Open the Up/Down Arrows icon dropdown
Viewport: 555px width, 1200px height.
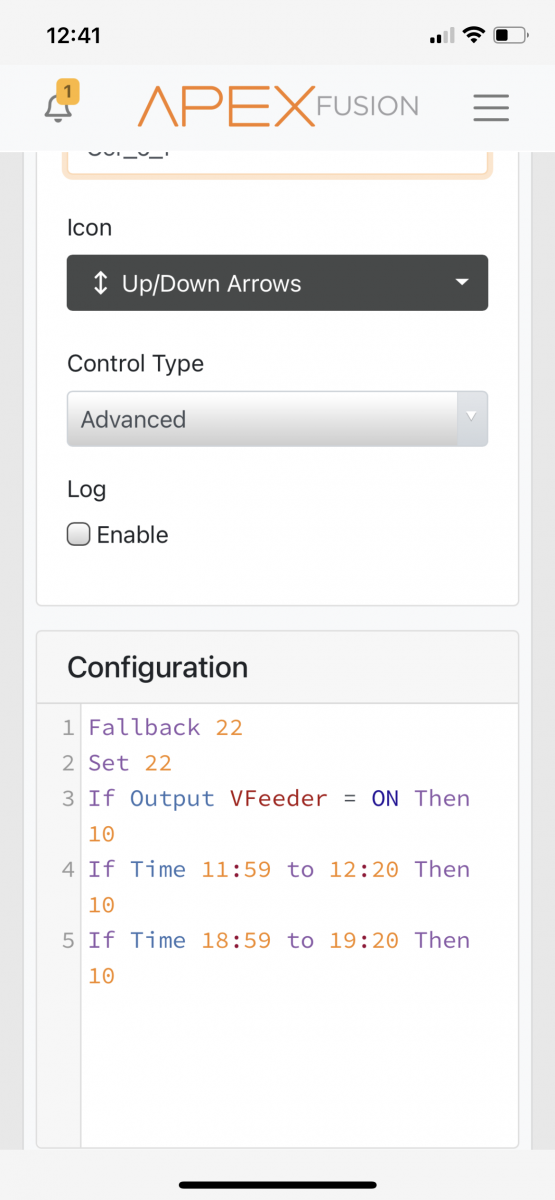pos(277,283)
